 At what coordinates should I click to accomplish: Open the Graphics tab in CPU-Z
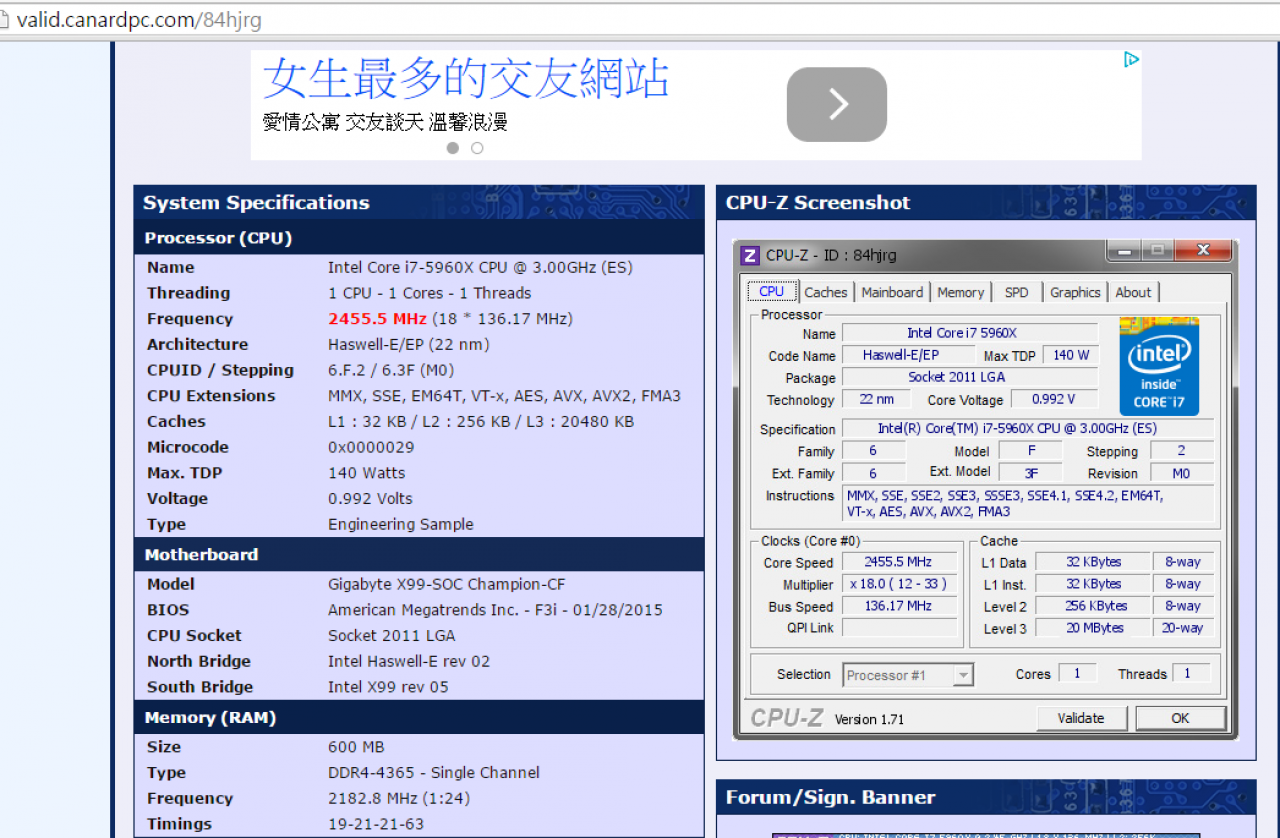click(x=1075, y=292)
